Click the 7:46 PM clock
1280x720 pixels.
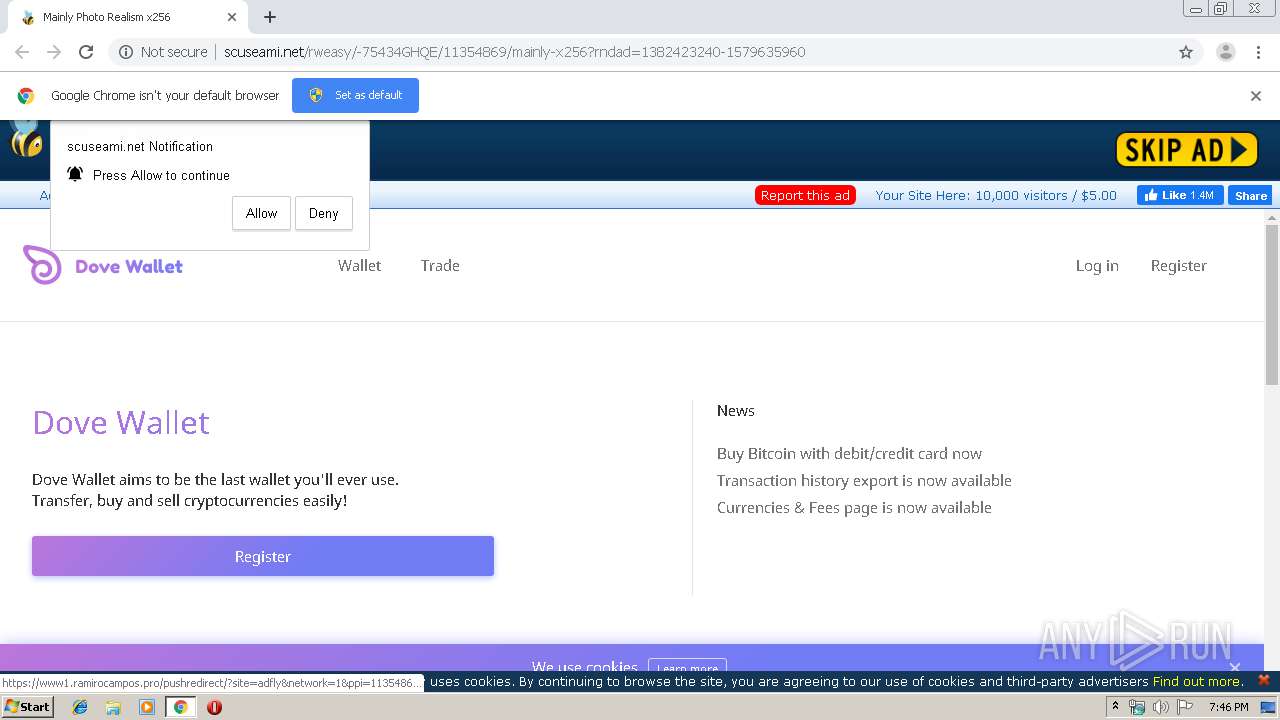1228,707
